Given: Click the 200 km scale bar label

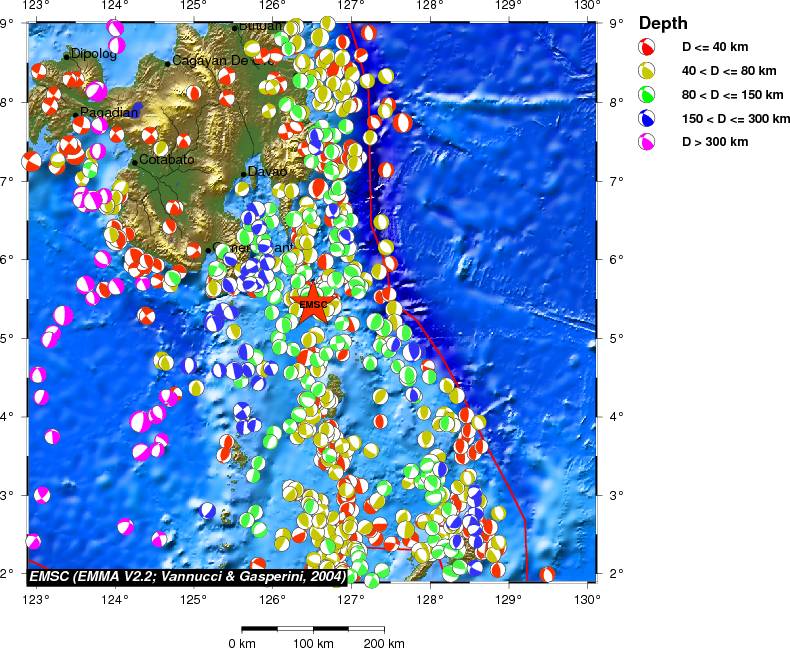Looking at the screenshot, I should coord(383,642).
